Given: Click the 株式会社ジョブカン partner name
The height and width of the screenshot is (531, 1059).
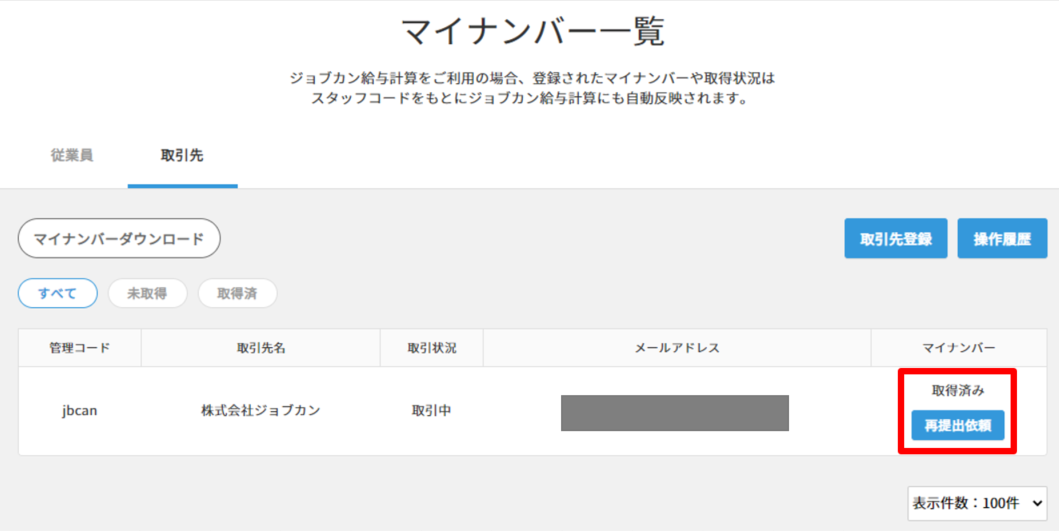Looking at the screenshot, I should [x=261, y=411].
